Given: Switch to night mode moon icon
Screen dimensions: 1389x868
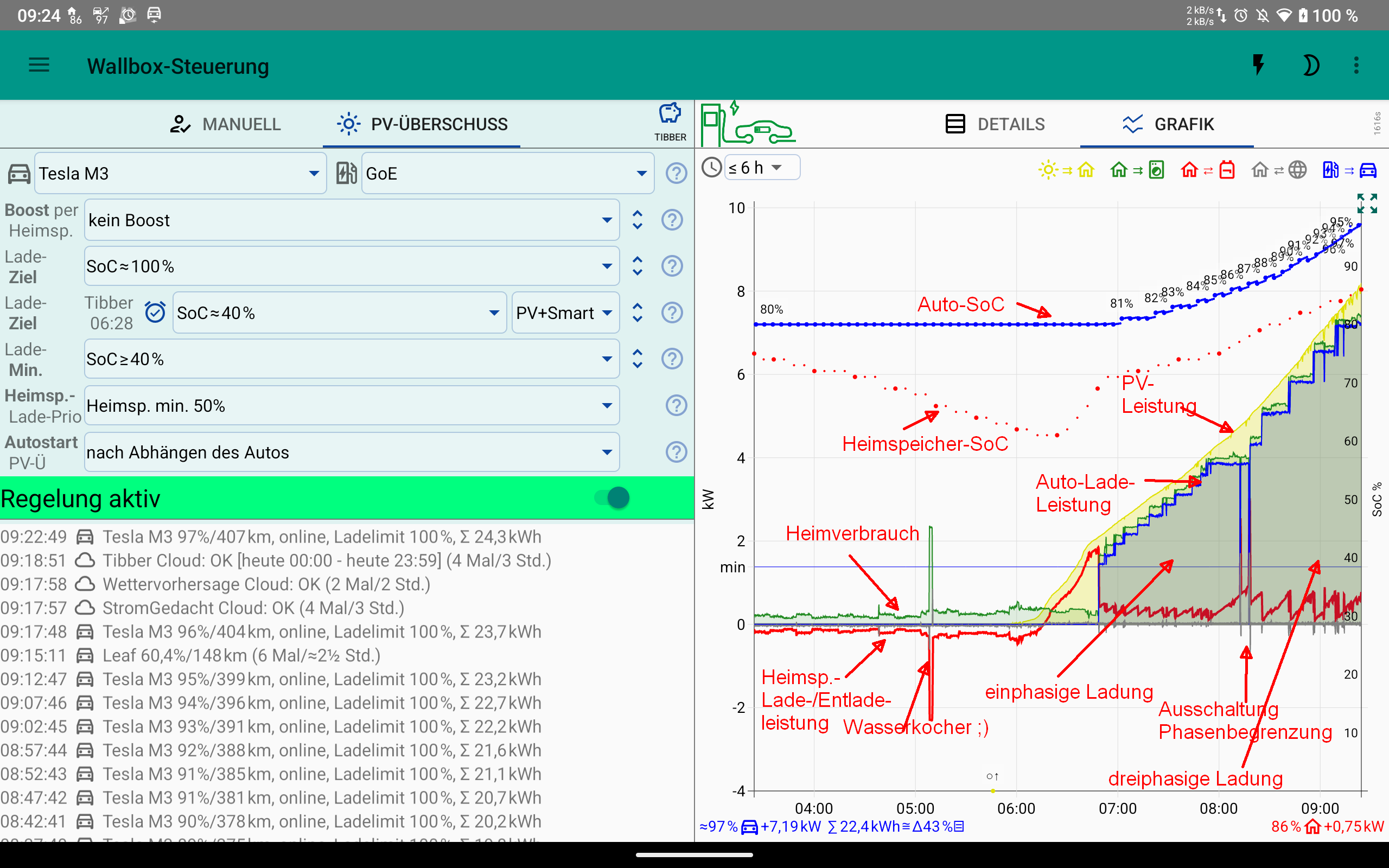Looking at the screenshot, I should point(1310,66).
